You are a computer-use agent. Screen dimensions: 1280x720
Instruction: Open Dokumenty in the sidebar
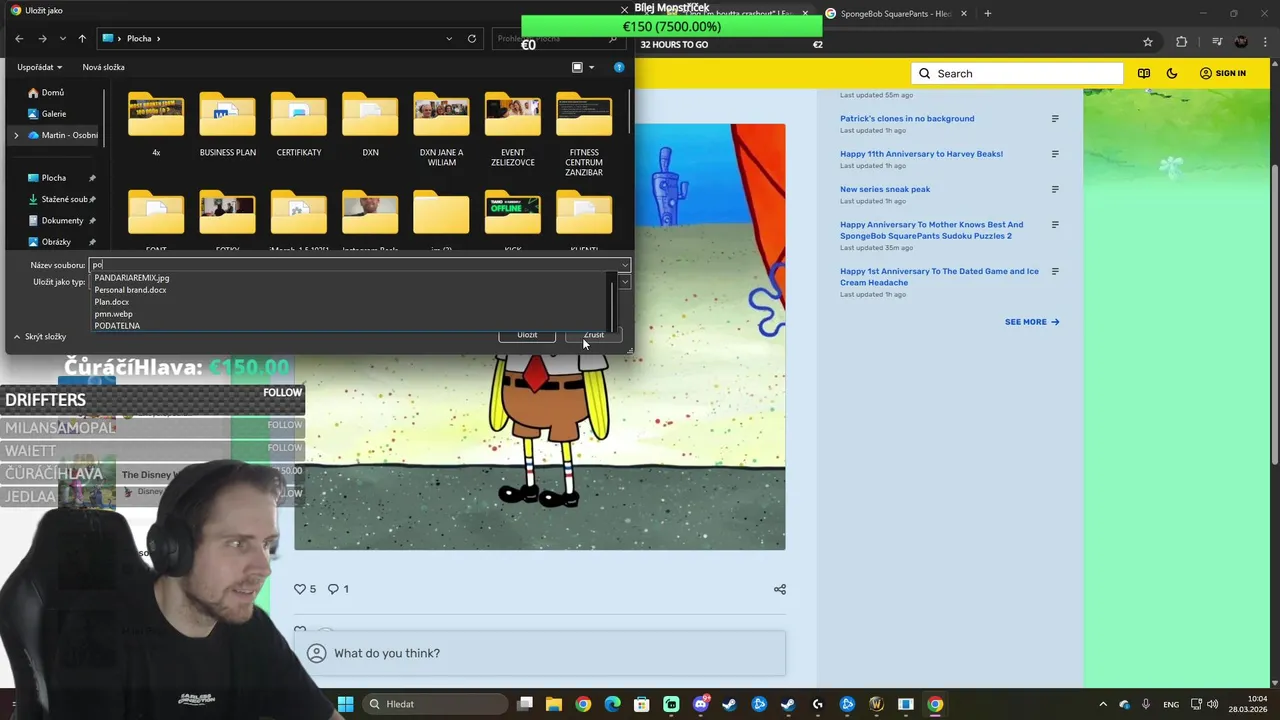[62, 220]
